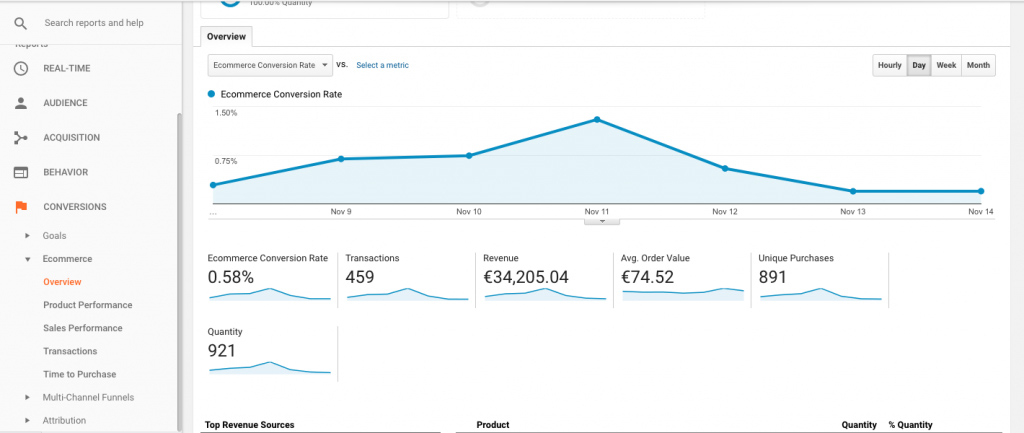
Task: Click the Acquisition branching icon
Action: (21, 138)
